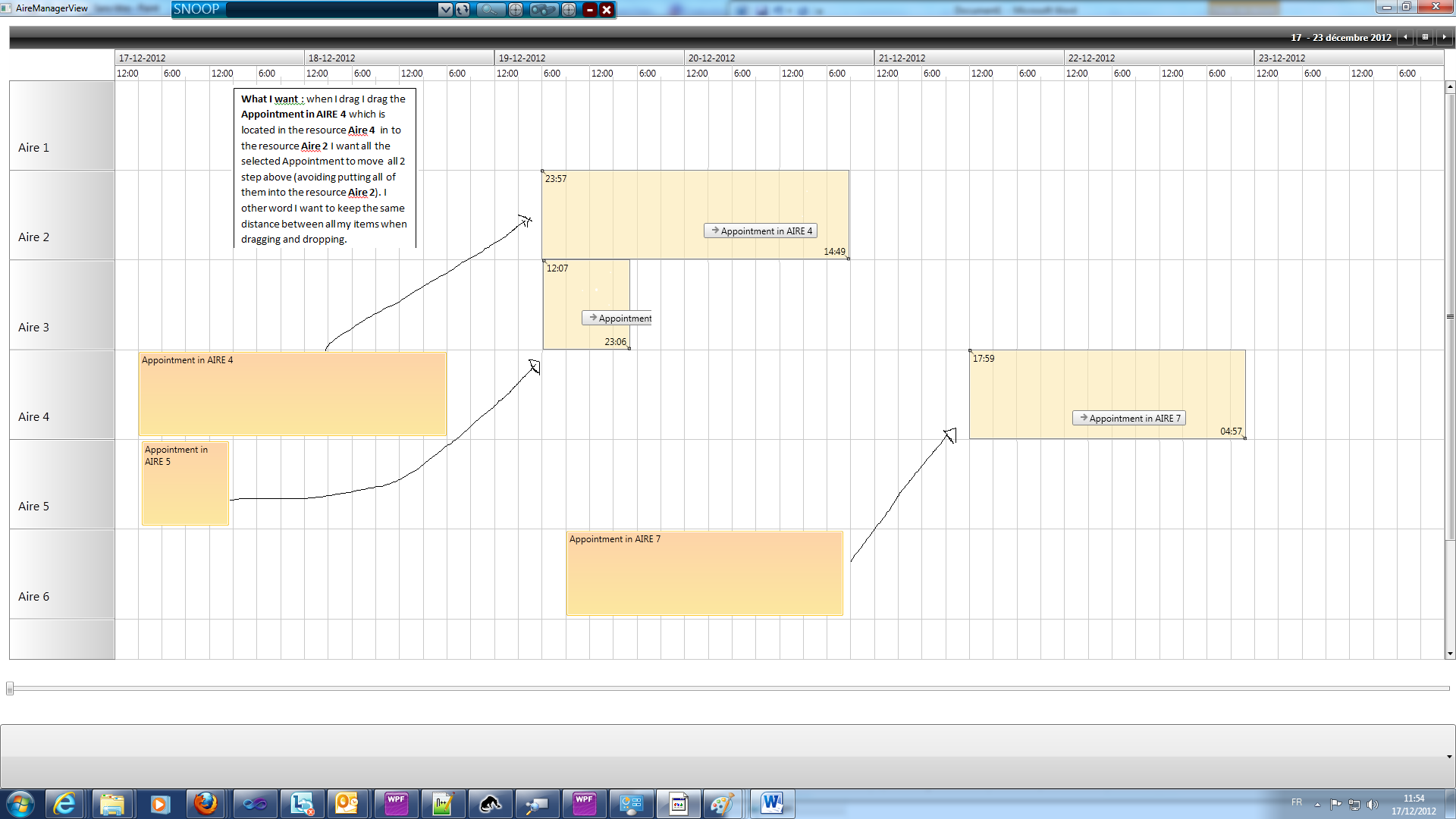Screen dimensions: 1456x819
Task: Click the bottom zoom slider thumb
Action: (10, 689)
